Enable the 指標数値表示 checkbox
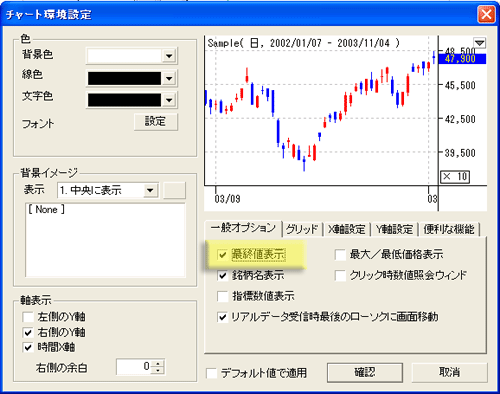The height and width of the screenshot is (394, 500). click(222, 296)
